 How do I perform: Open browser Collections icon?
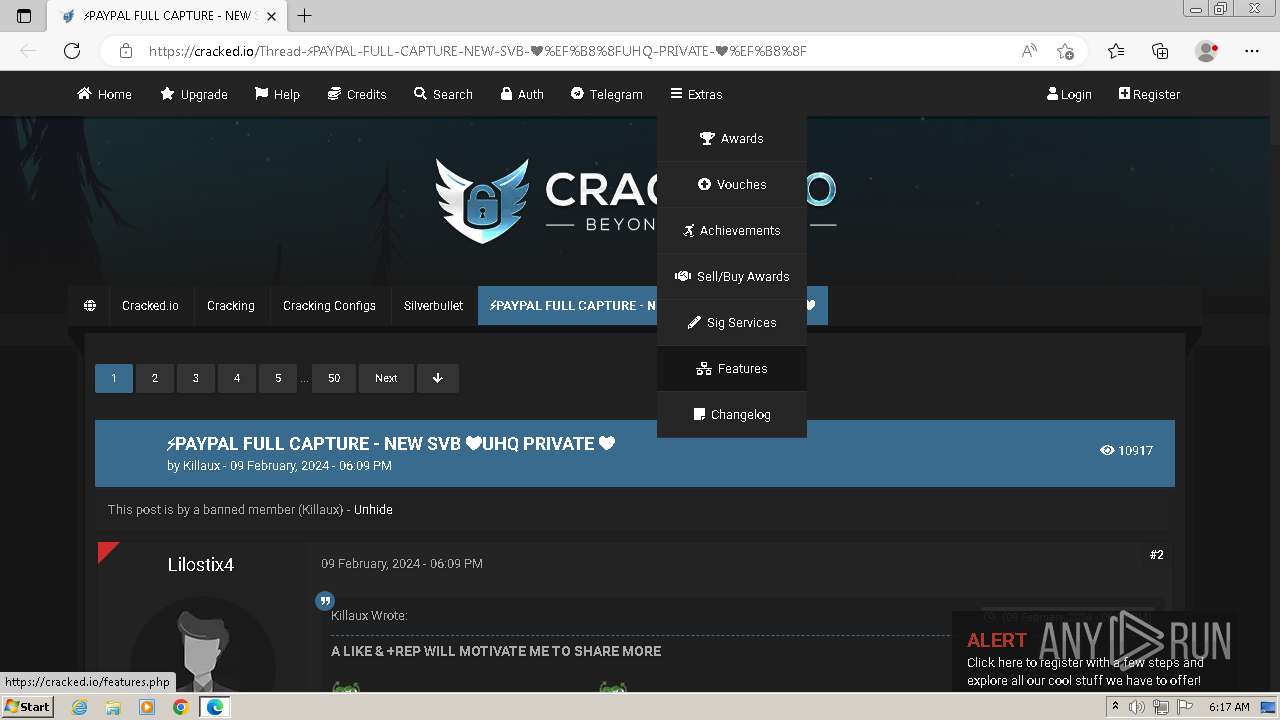(1160, 51)
